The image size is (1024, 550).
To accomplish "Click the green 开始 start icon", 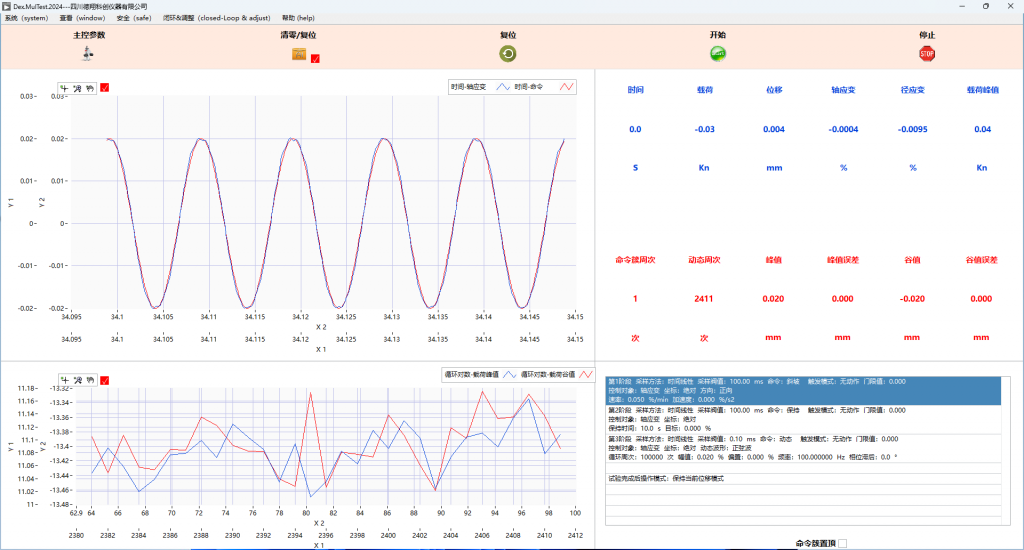I will pos(717,54).
